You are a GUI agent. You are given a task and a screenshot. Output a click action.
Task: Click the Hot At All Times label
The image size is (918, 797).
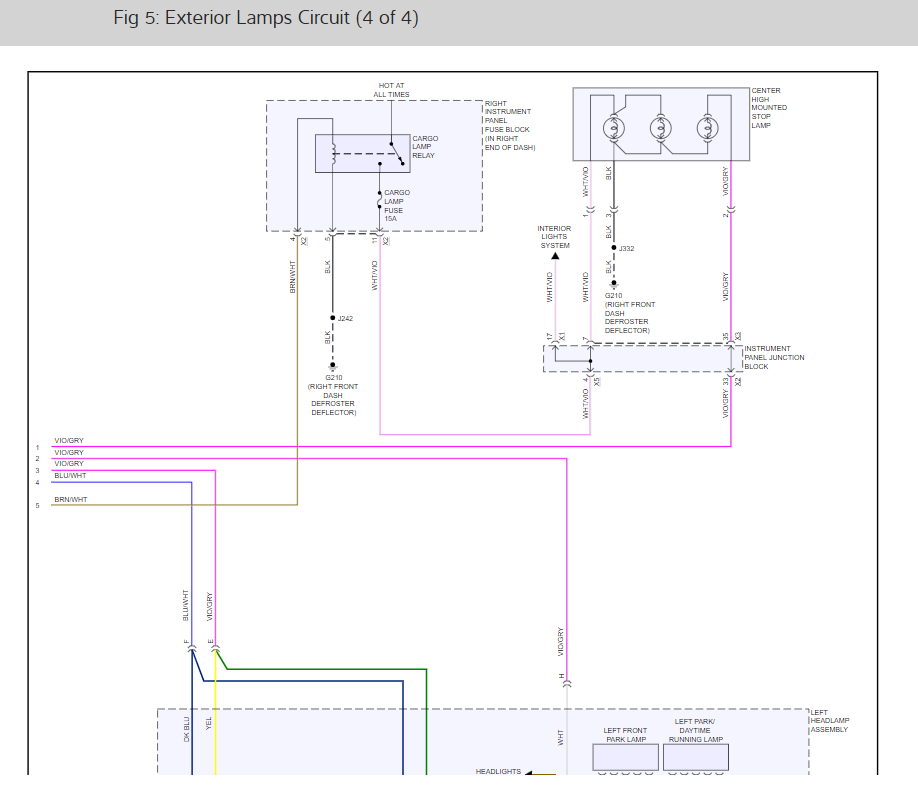[x=391, y=90]
